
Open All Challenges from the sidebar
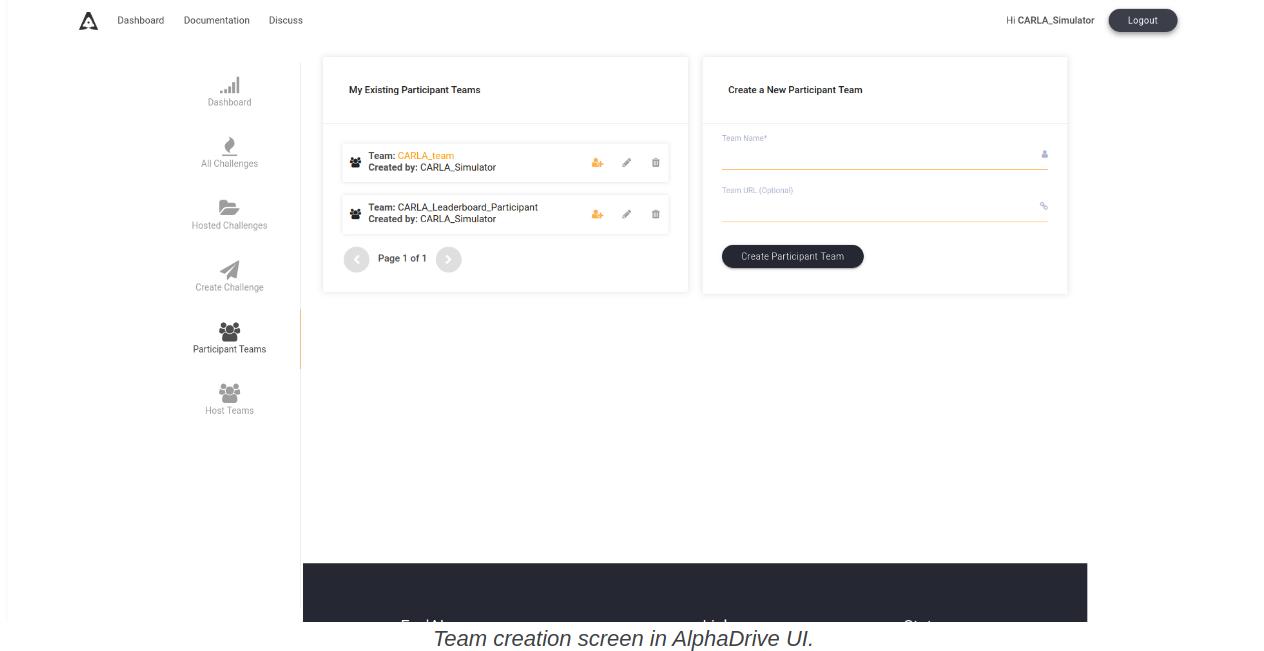click(229, 153)
